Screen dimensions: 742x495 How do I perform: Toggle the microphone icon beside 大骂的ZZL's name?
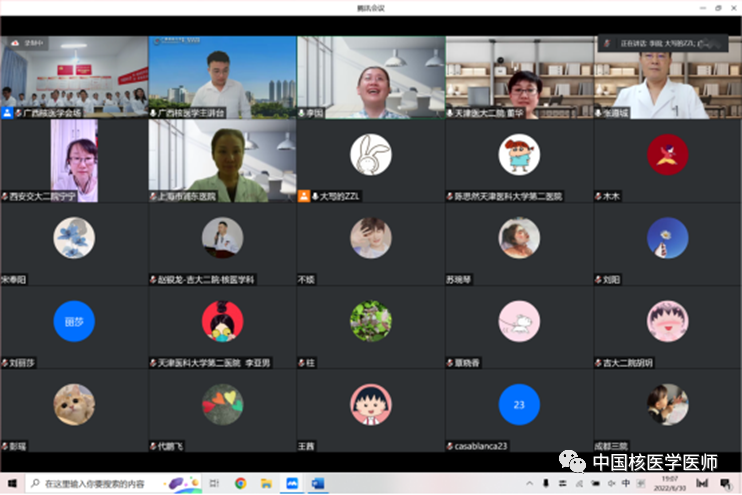(x=316, y=196)
